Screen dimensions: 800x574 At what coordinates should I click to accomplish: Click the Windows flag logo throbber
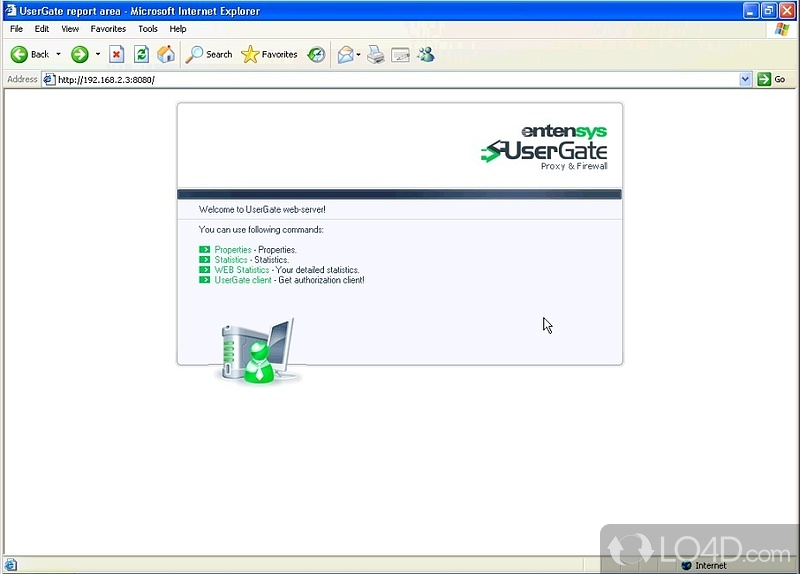click(781, 29)
